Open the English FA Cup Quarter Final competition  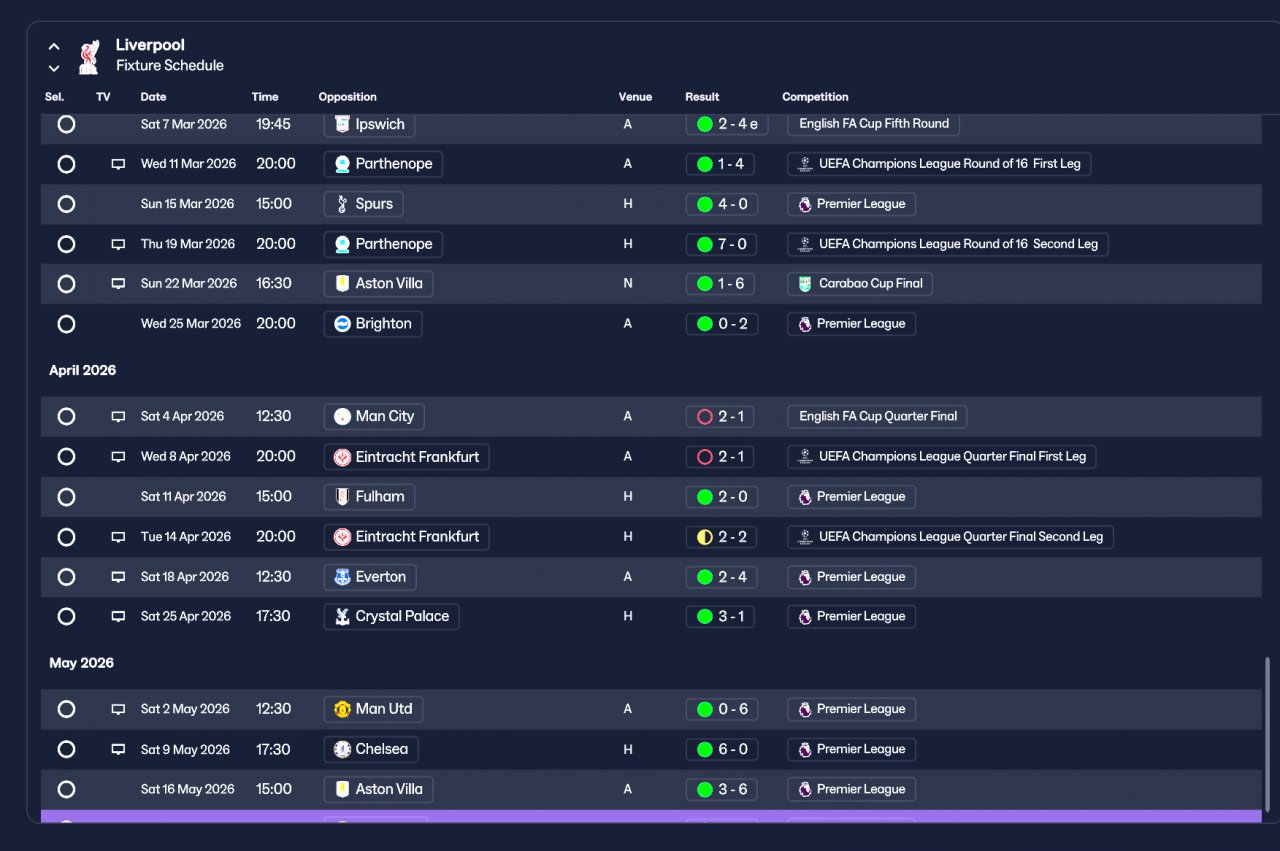[x=877, y=416]
